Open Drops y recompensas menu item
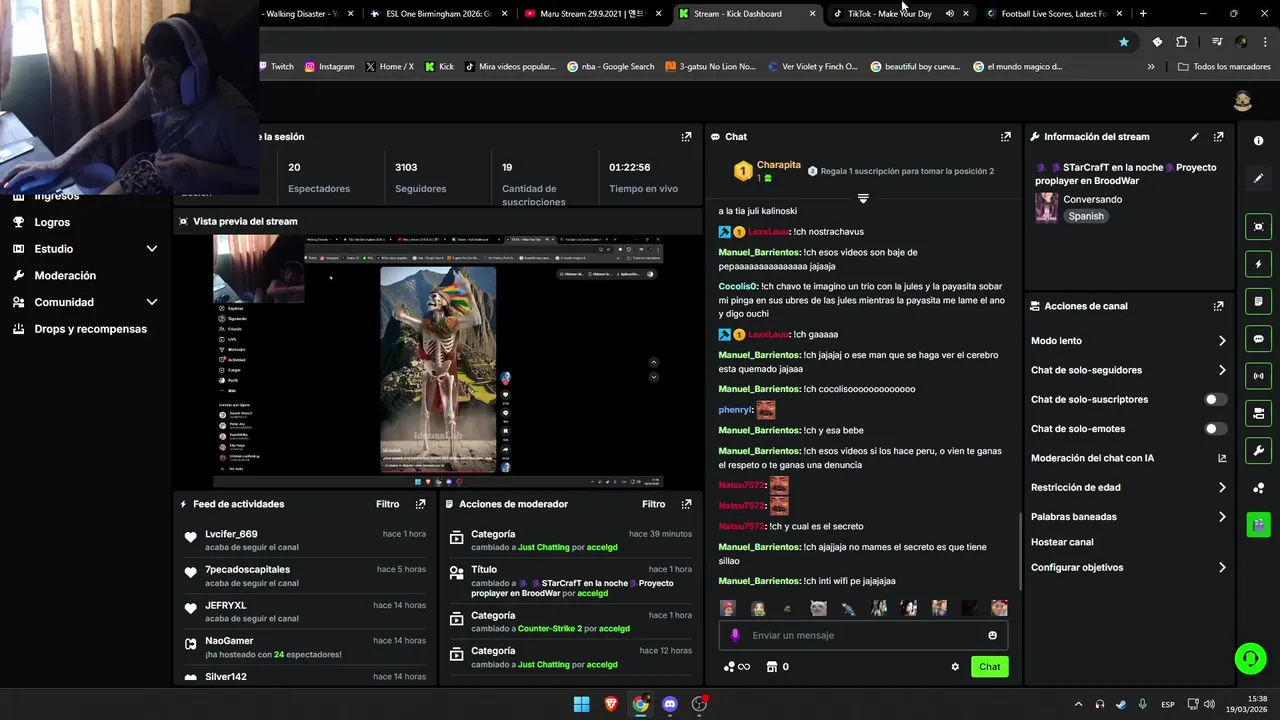This screenshot has height=720, width=1280. [x=90, y=329]
